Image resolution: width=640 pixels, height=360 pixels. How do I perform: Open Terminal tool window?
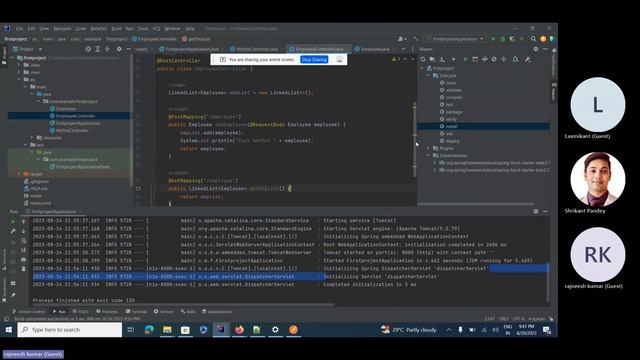[136, 311]
